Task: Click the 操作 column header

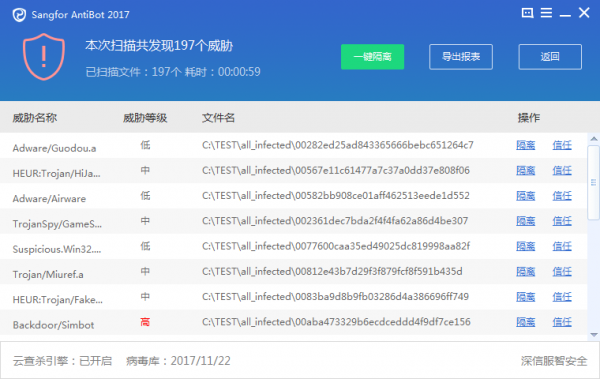Action: pos(529,118)
